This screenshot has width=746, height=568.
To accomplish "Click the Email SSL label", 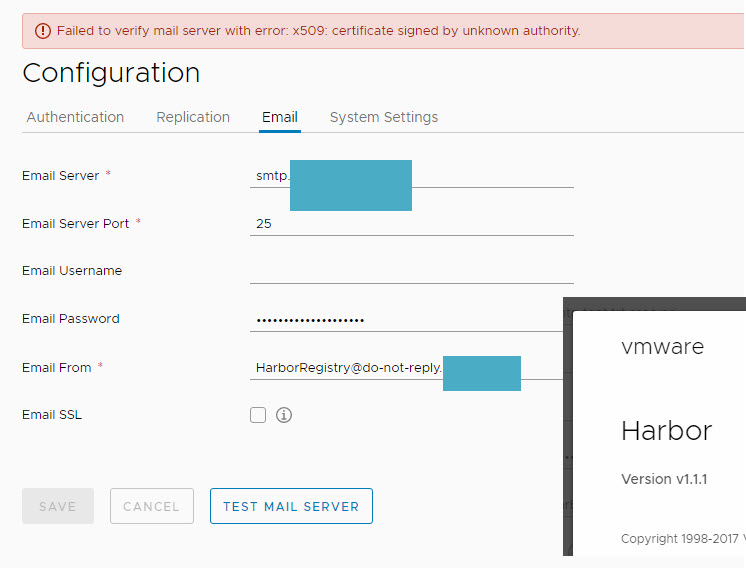I will tap(52, 415).
